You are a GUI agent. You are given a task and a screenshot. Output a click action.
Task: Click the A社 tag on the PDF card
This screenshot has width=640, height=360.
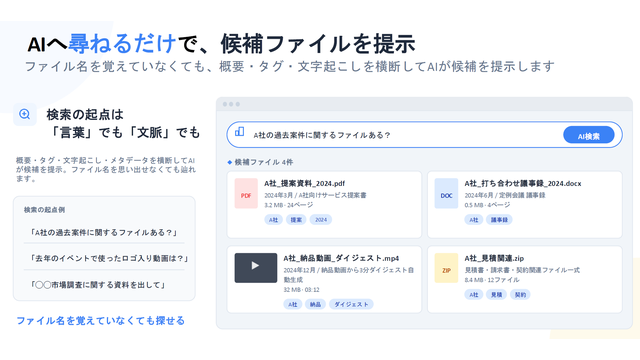click(273, 220)
